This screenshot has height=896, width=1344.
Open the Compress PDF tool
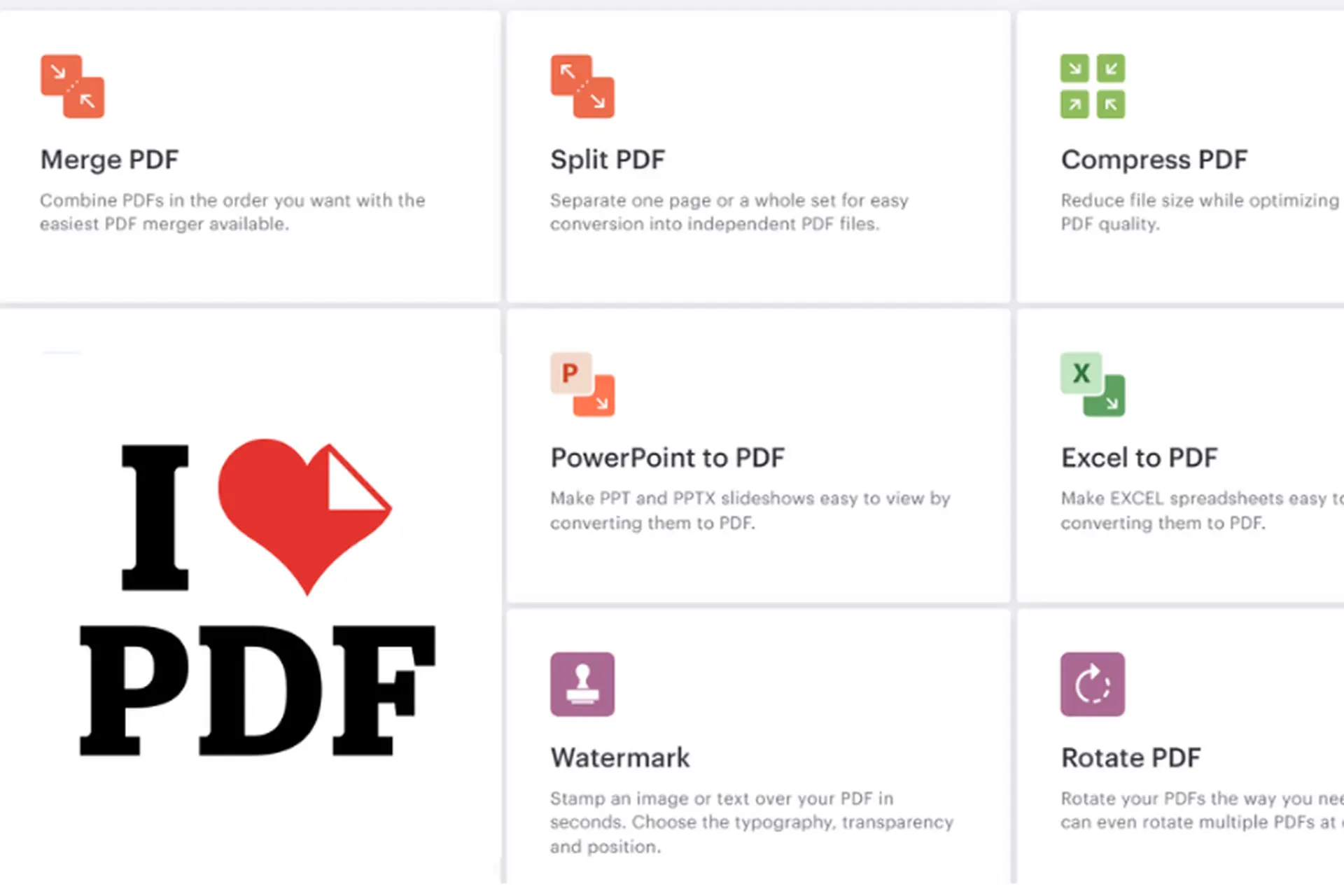[x=1154, y=160]
